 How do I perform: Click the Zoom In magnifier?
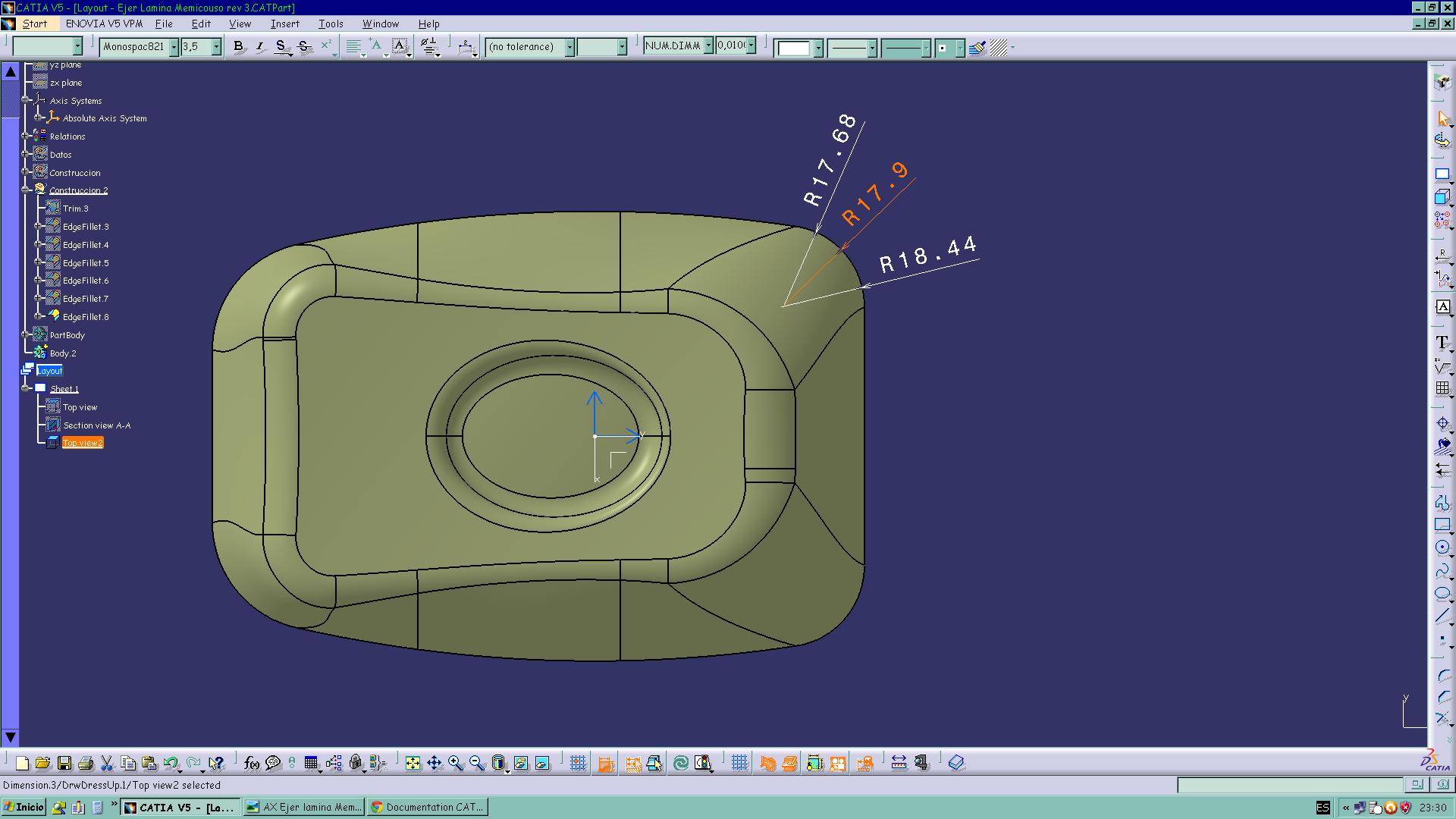(x=455, y=763)
